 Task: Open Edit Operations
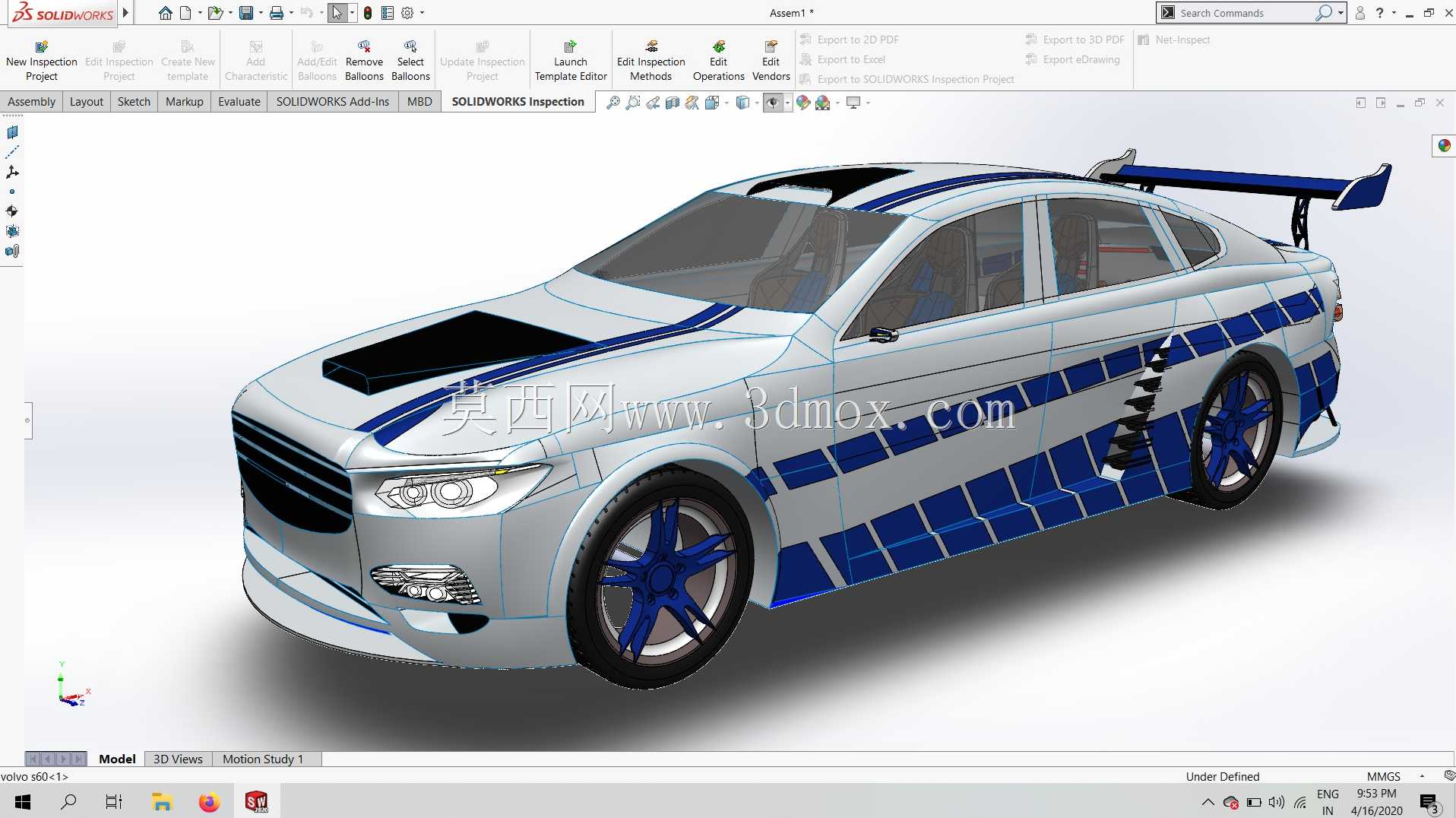click(x=718, y=61)
